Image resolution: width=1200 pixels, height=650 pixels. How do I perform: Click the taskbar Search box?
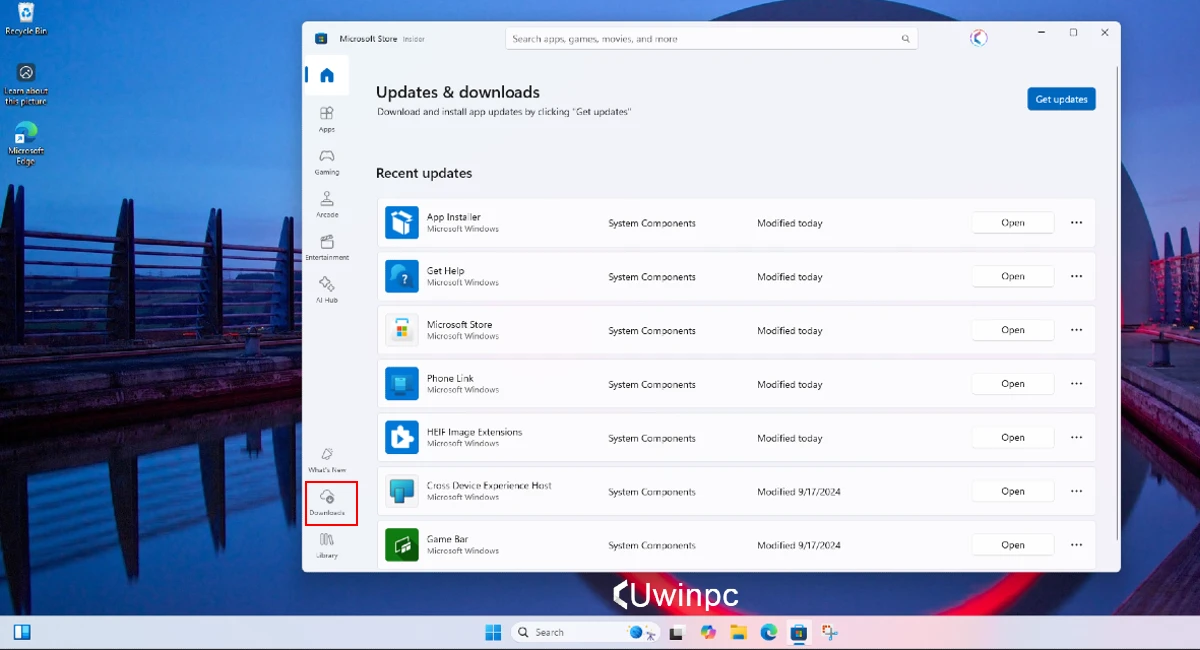click(585, 632)
